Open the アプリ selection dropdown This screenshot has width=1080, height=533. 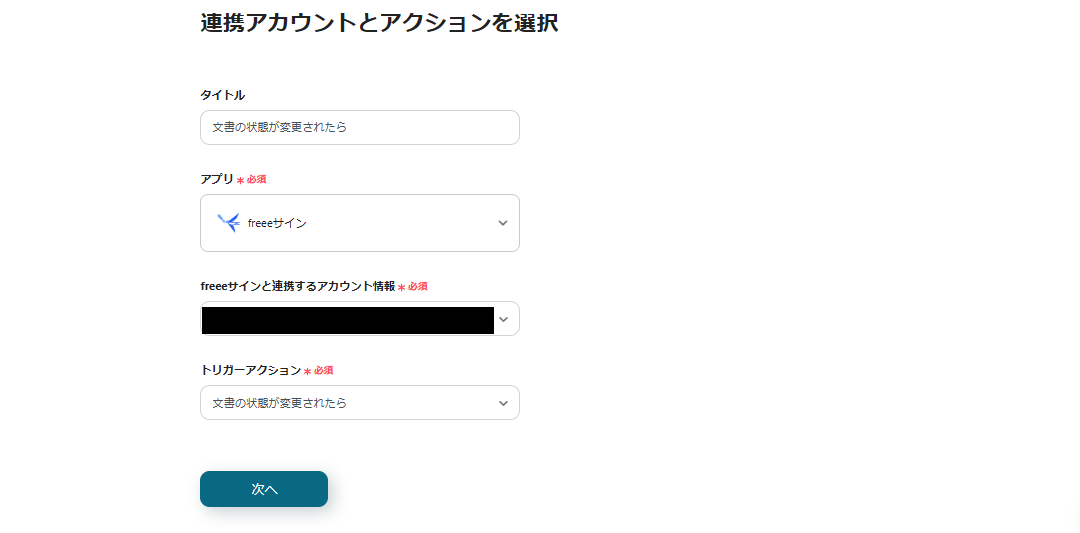pyautogui.click(x=360, y=223)
